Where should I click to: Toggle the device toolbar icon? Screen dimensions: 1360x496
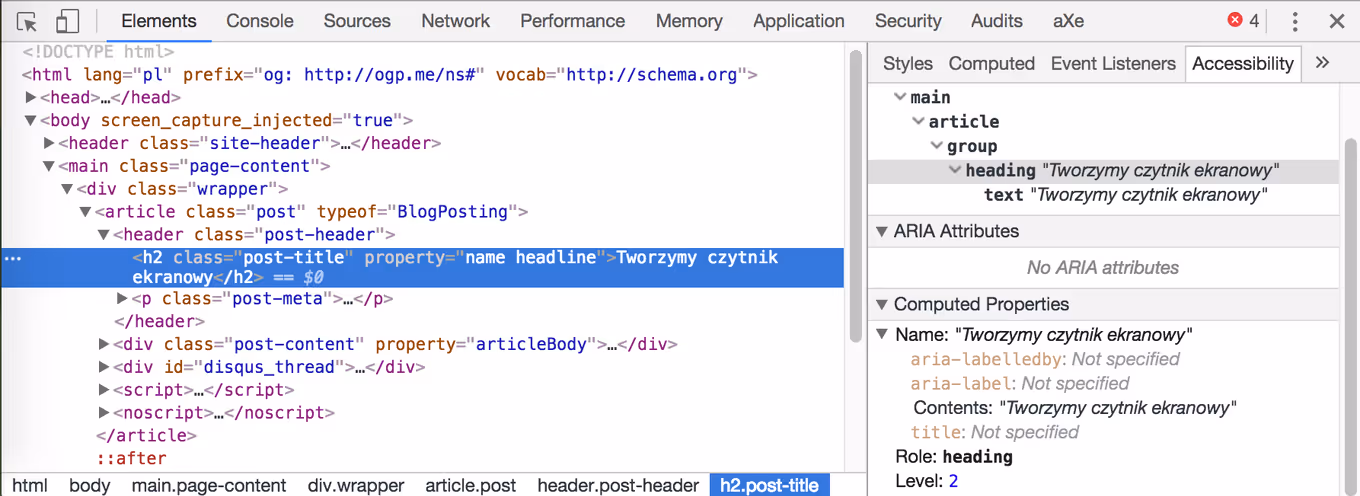click(x=67, y=21)
